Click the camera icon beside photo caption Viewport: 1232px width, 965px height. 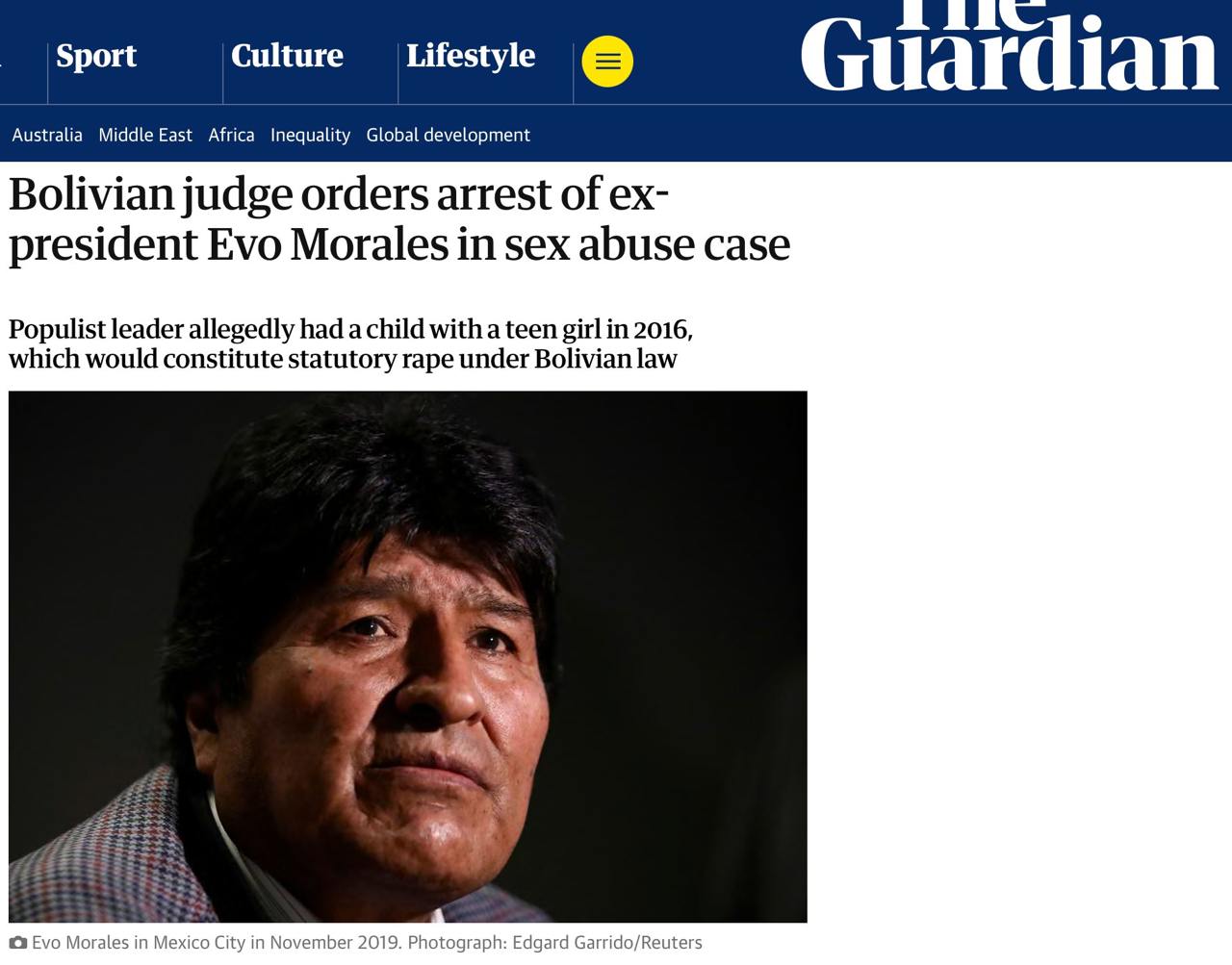17,943
